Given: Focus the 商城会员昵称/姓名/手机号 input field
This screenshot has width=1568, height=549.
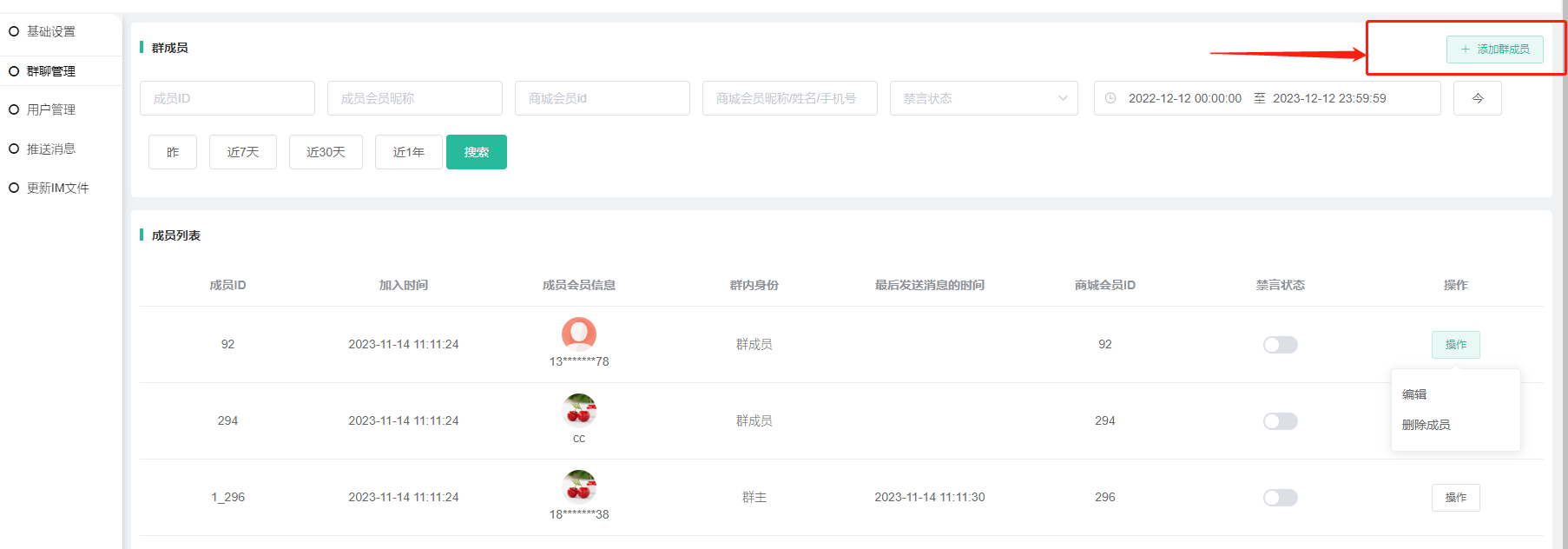Looking at the screenshot, I should coord(790,98).
